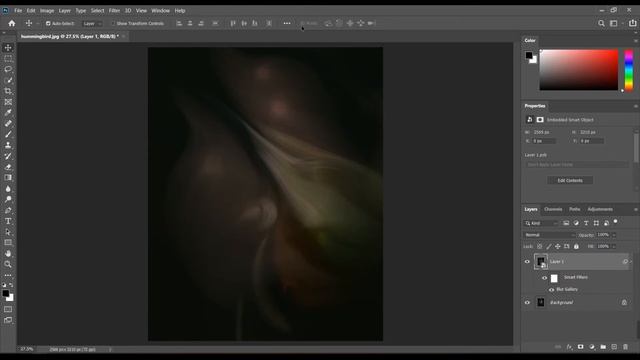Open the Image menu

(47, 11)
